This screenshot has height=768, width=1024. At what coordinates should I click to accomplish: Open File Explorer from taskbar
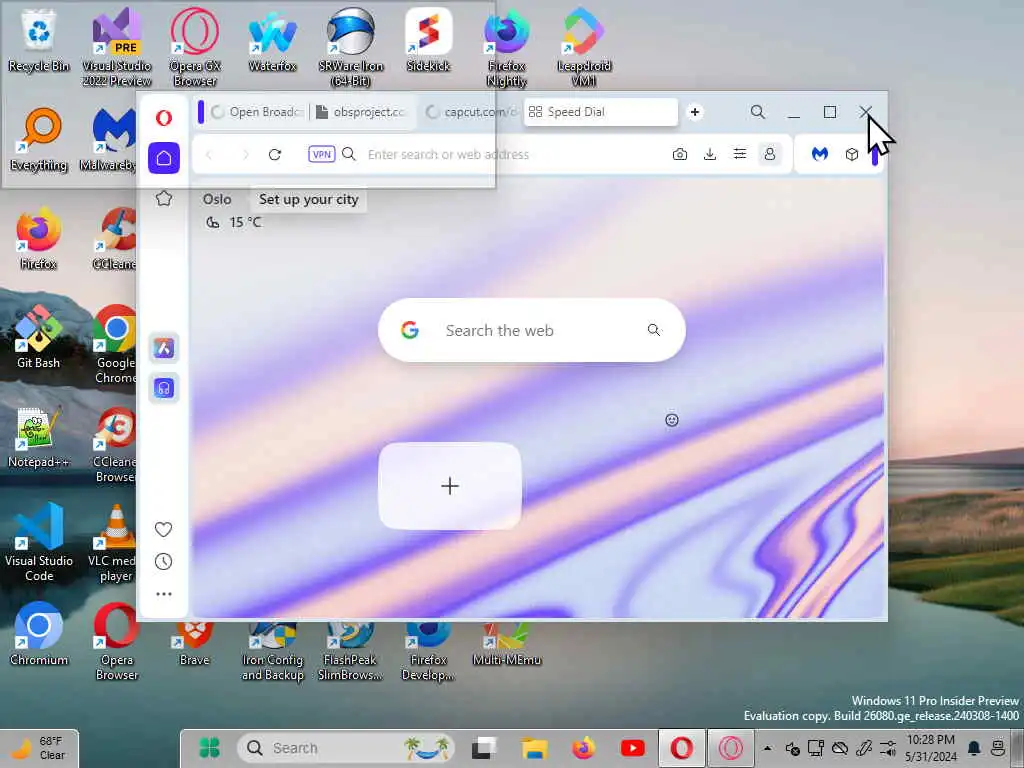(534, 748)
